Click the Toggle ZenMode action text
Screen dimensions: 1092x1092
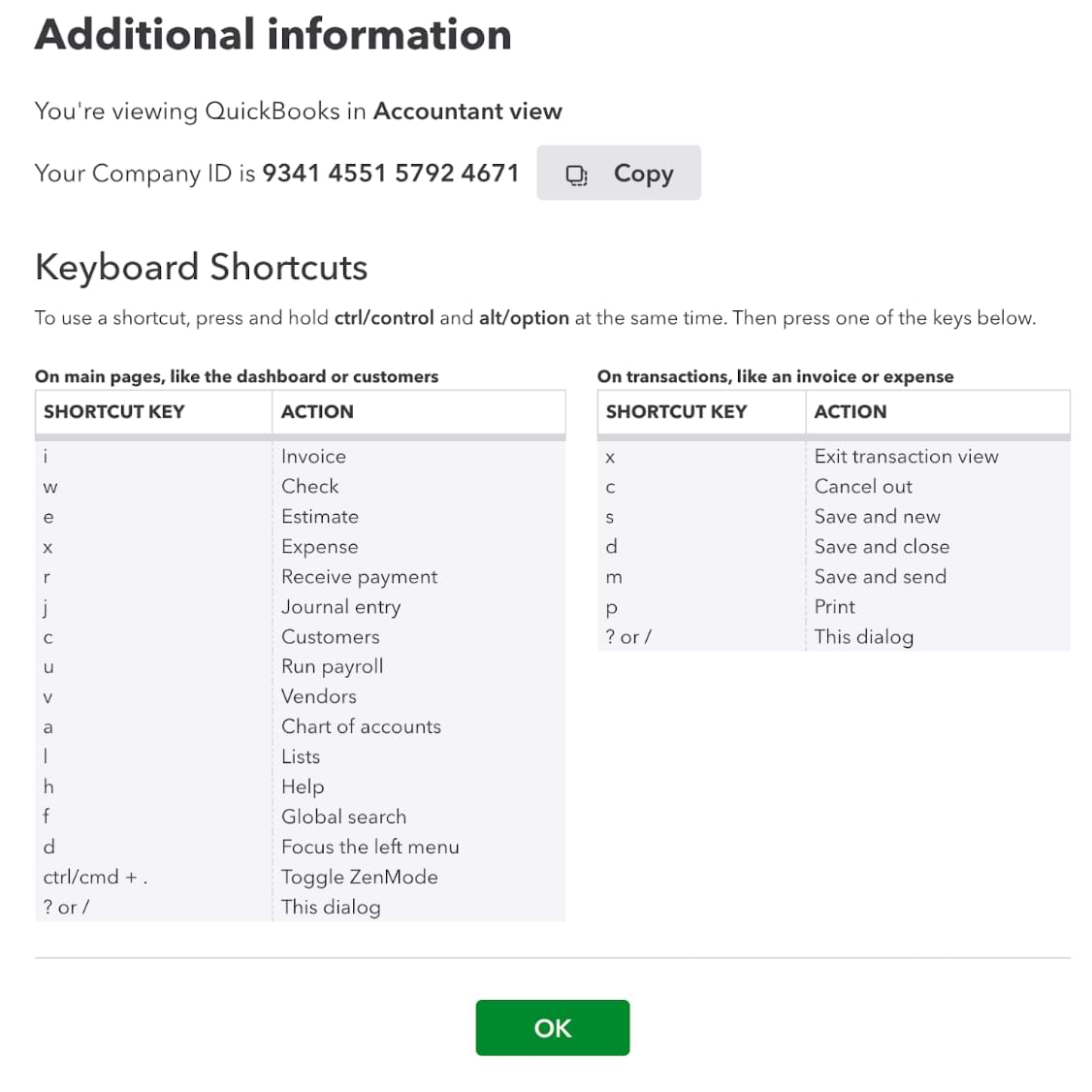(359, 878)
